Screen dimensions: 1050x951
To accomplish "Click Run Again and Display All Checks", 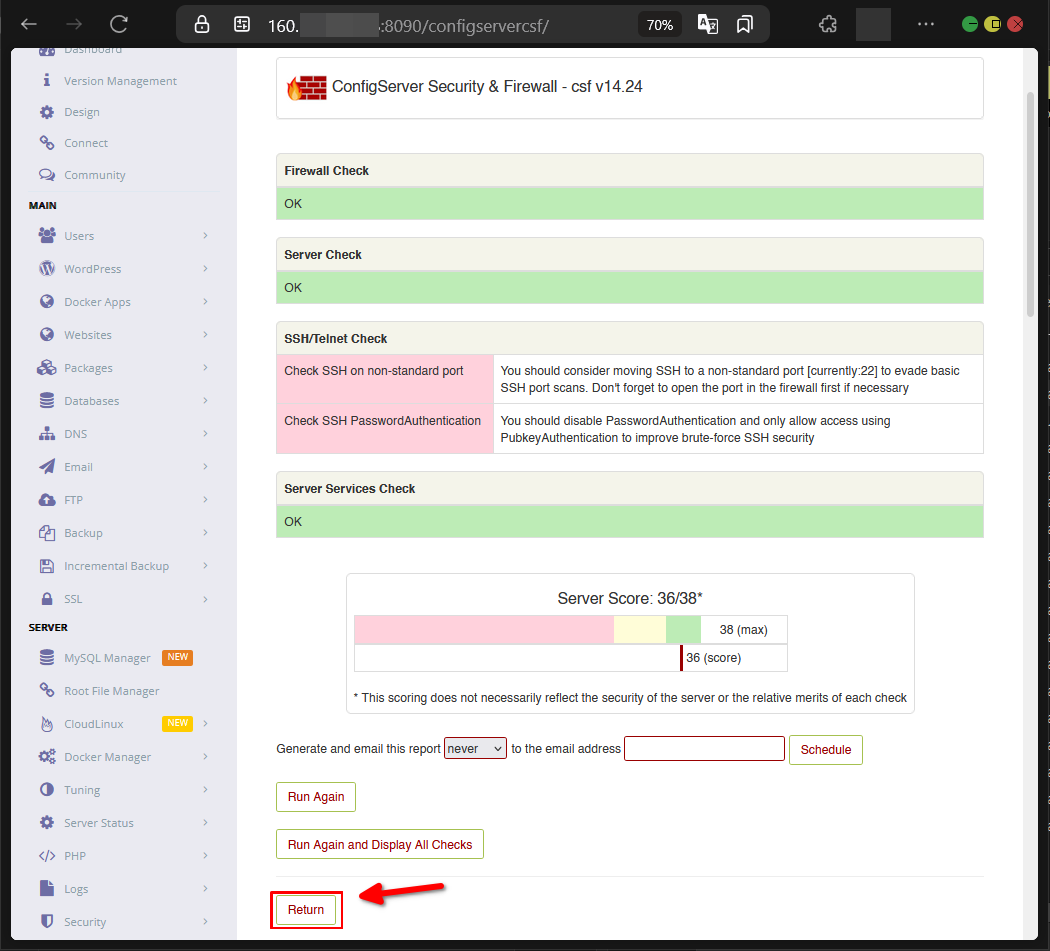I will point(380,845).
